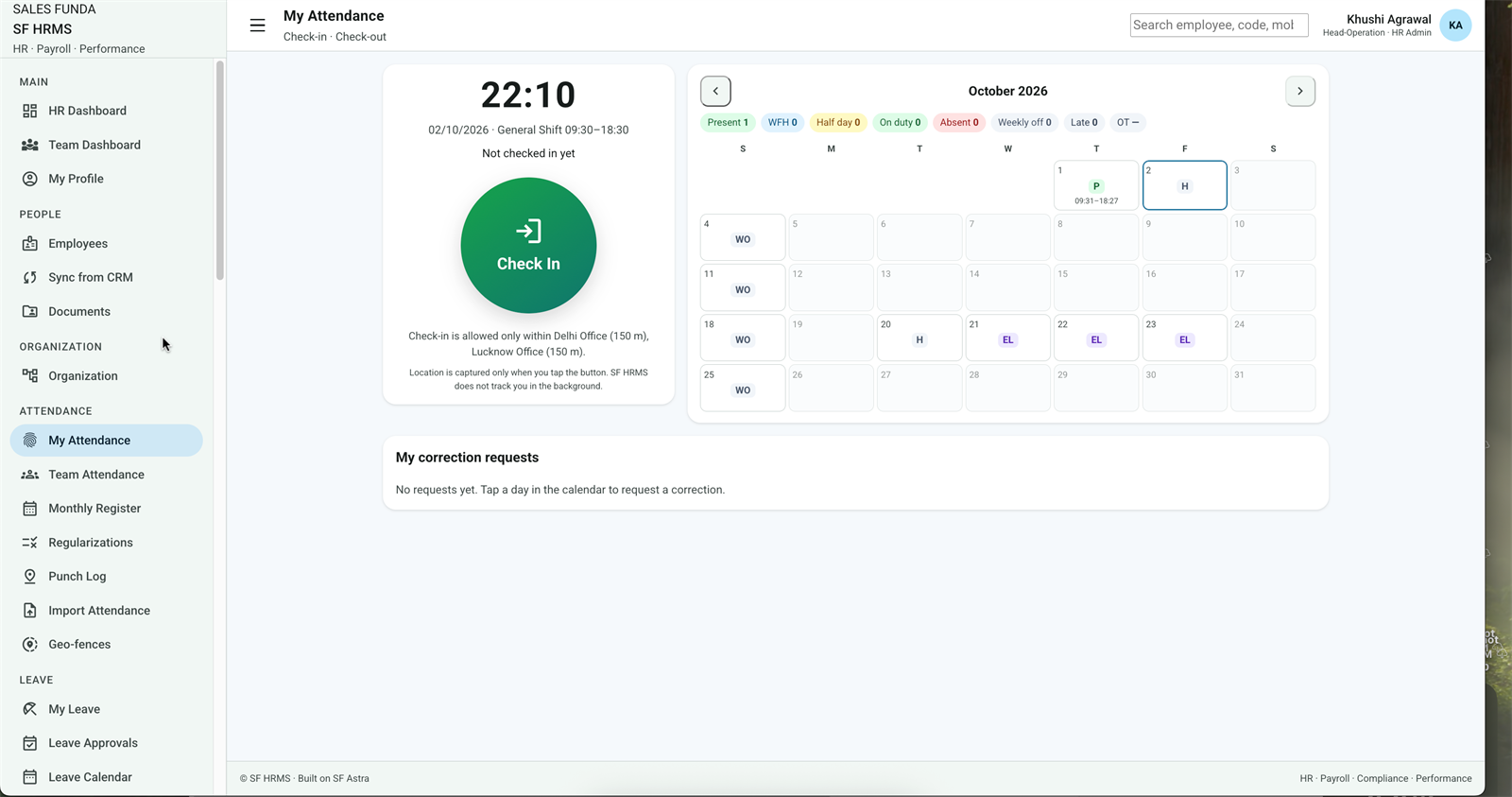The height and width of the screenshot is (797, 1512).
Task: Select October 20 holiday cell in calendar
Action: (x=919, y=338)
